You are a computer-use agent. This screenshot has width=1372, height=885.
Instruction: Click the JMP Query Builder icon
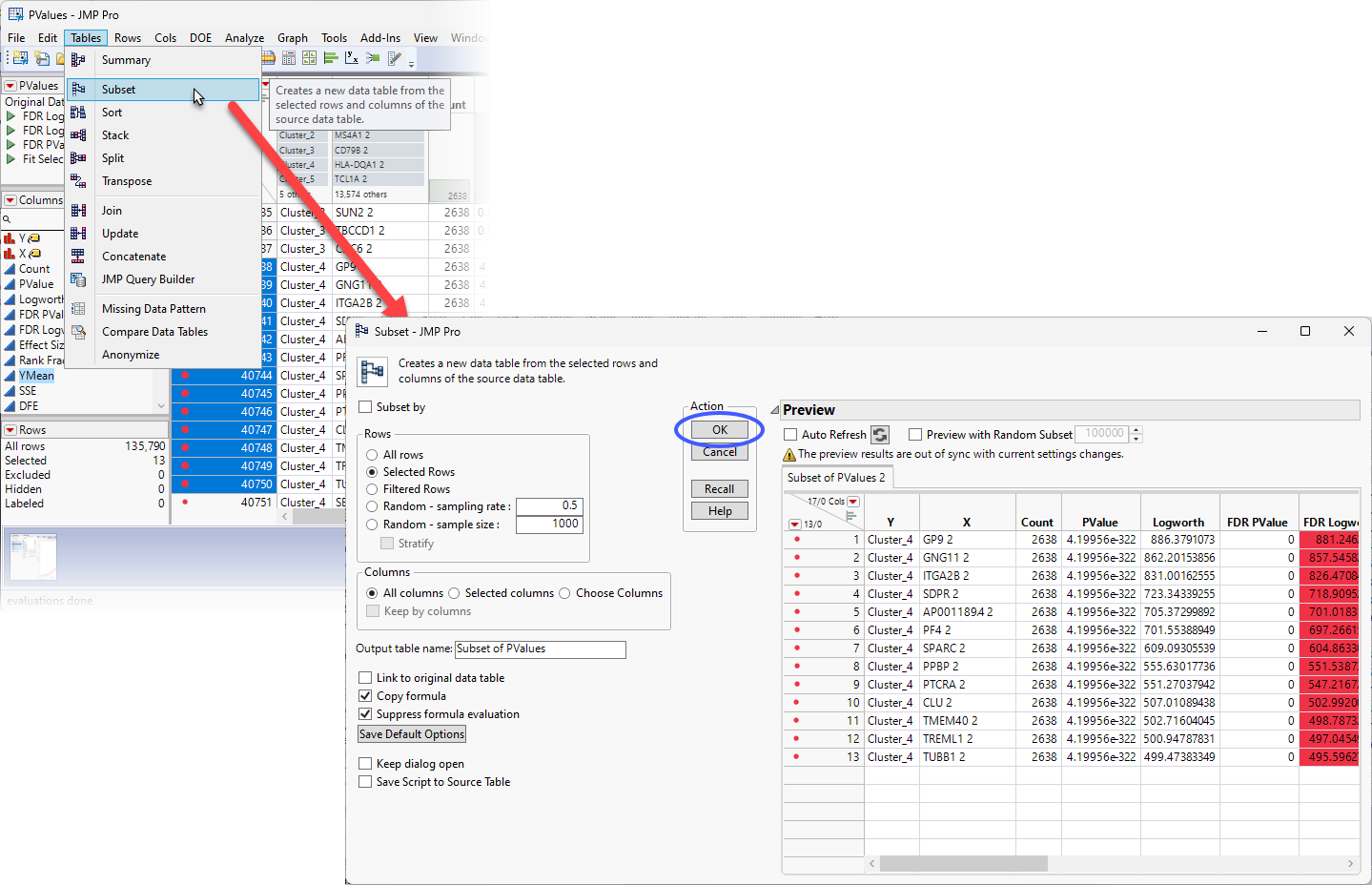coord(78,279)
